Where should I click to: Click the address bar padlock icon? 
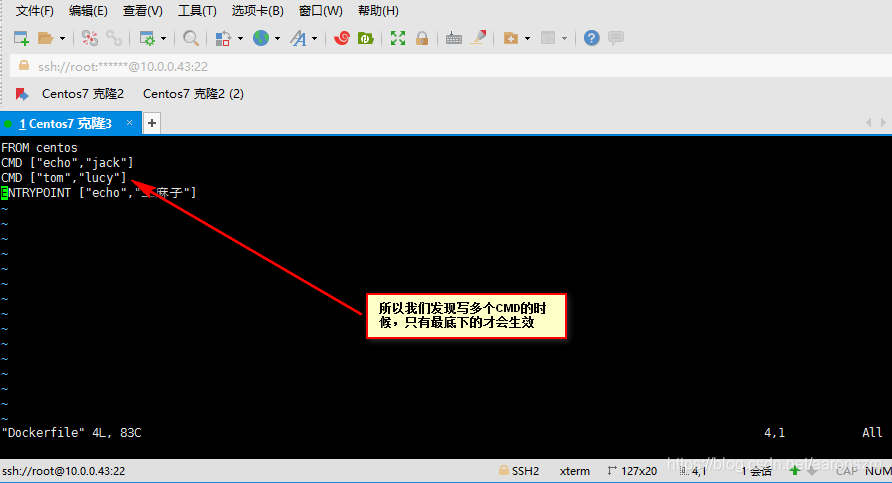24,65
